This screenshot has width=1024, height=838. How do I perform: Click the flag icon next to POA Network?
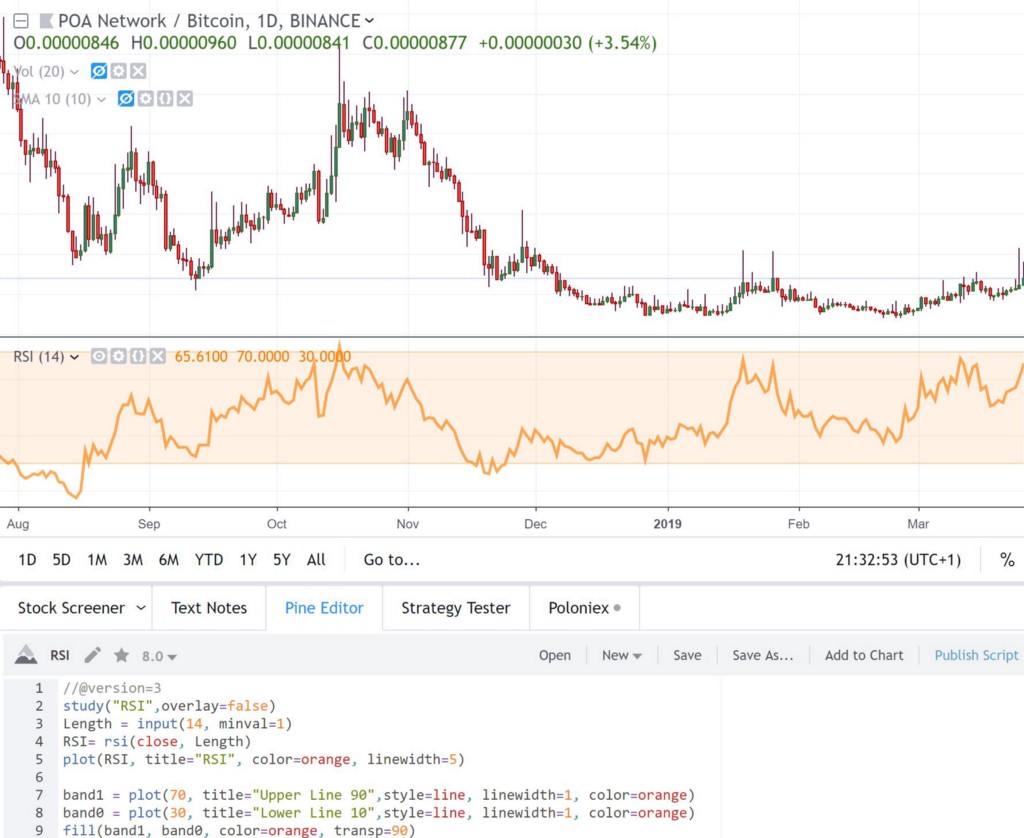click(x=46, y=21)
